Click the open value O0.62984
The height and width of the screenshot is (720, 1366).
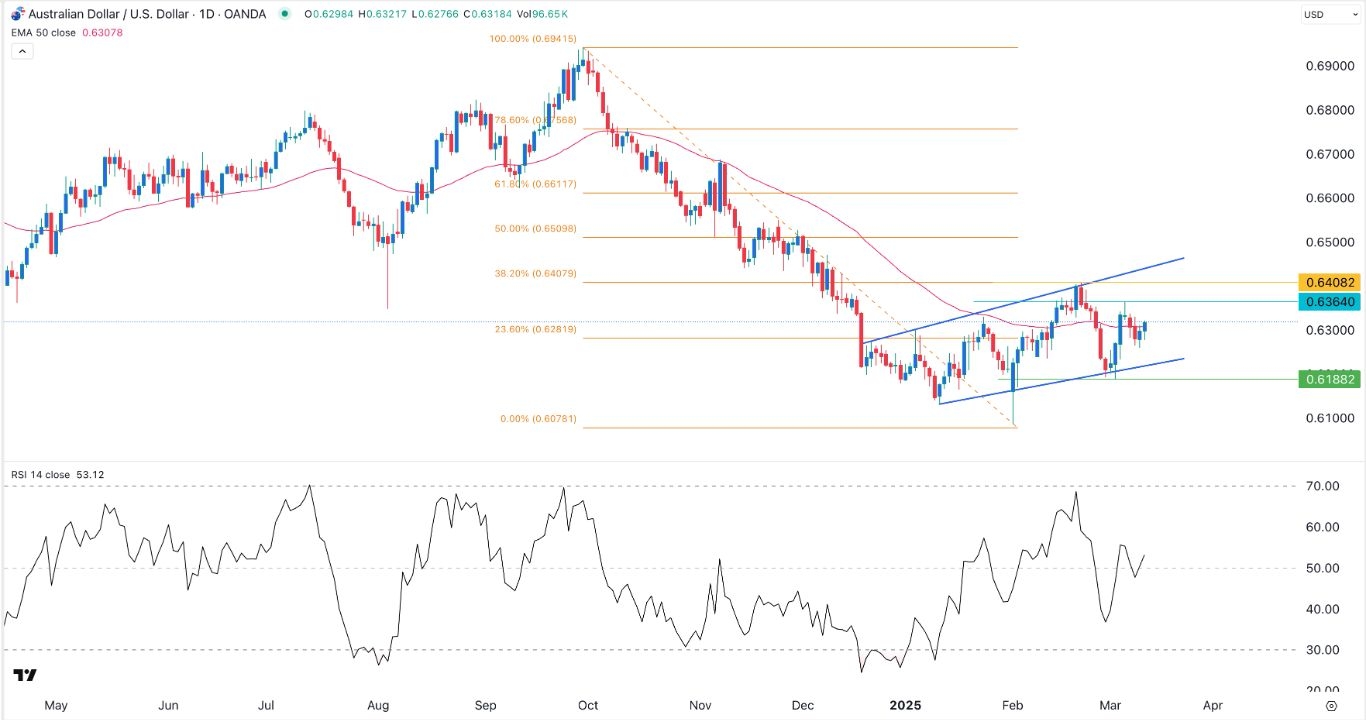click(329, 14)
